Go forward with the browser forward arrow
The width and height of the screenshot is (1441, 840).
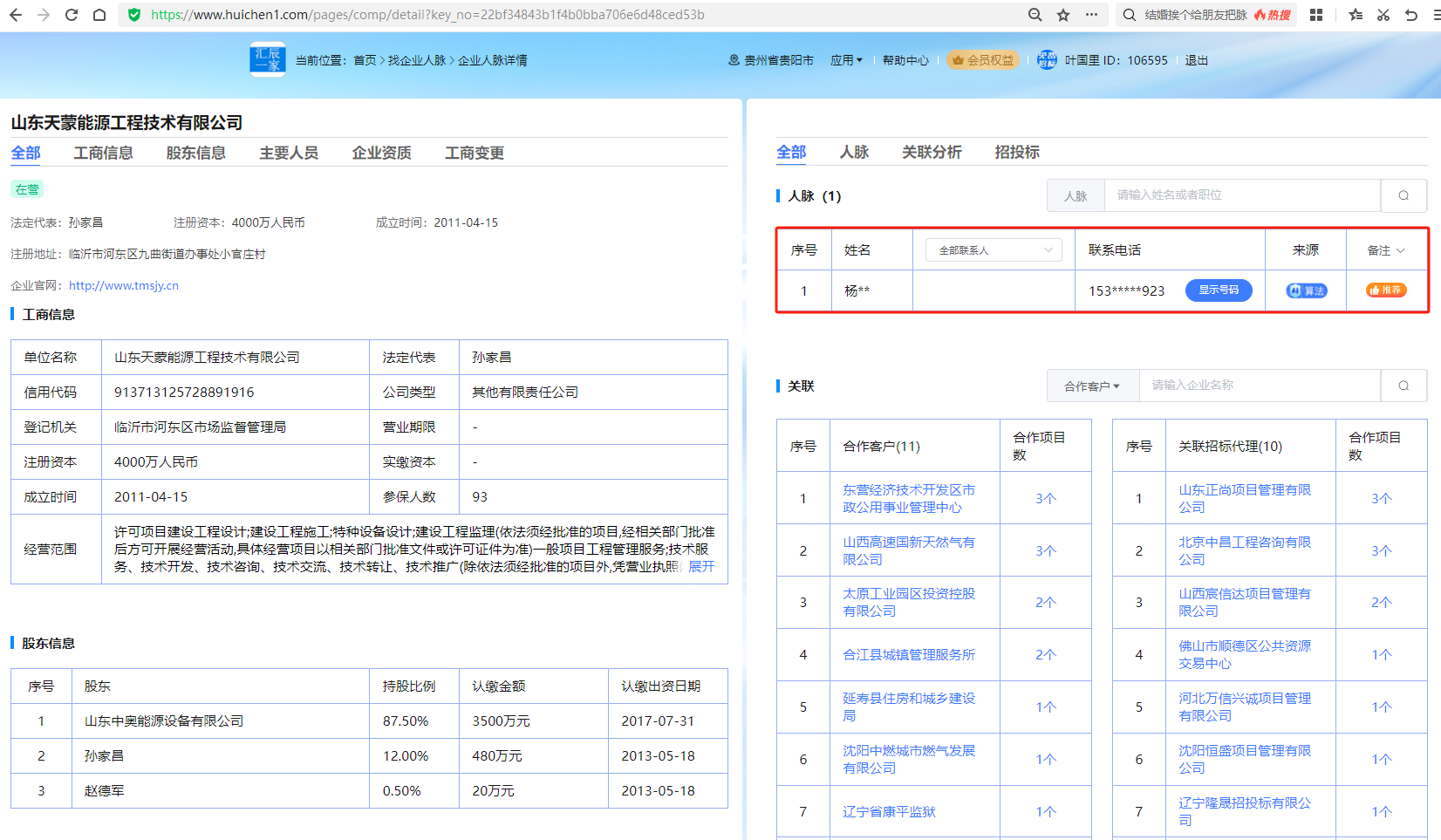click(x=44, y=15)
